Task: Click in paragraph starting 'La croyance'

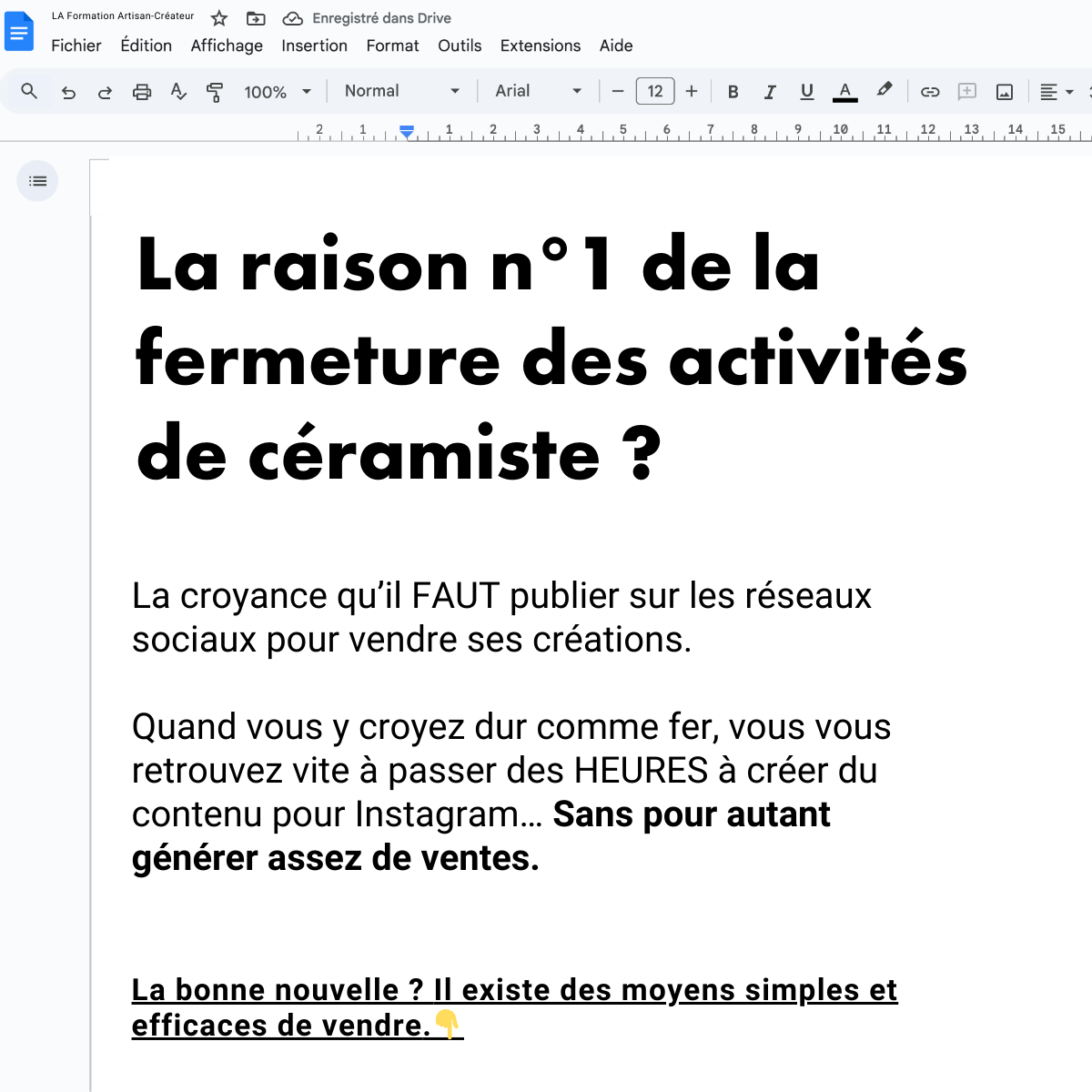Action: click(x=501, y=618)
